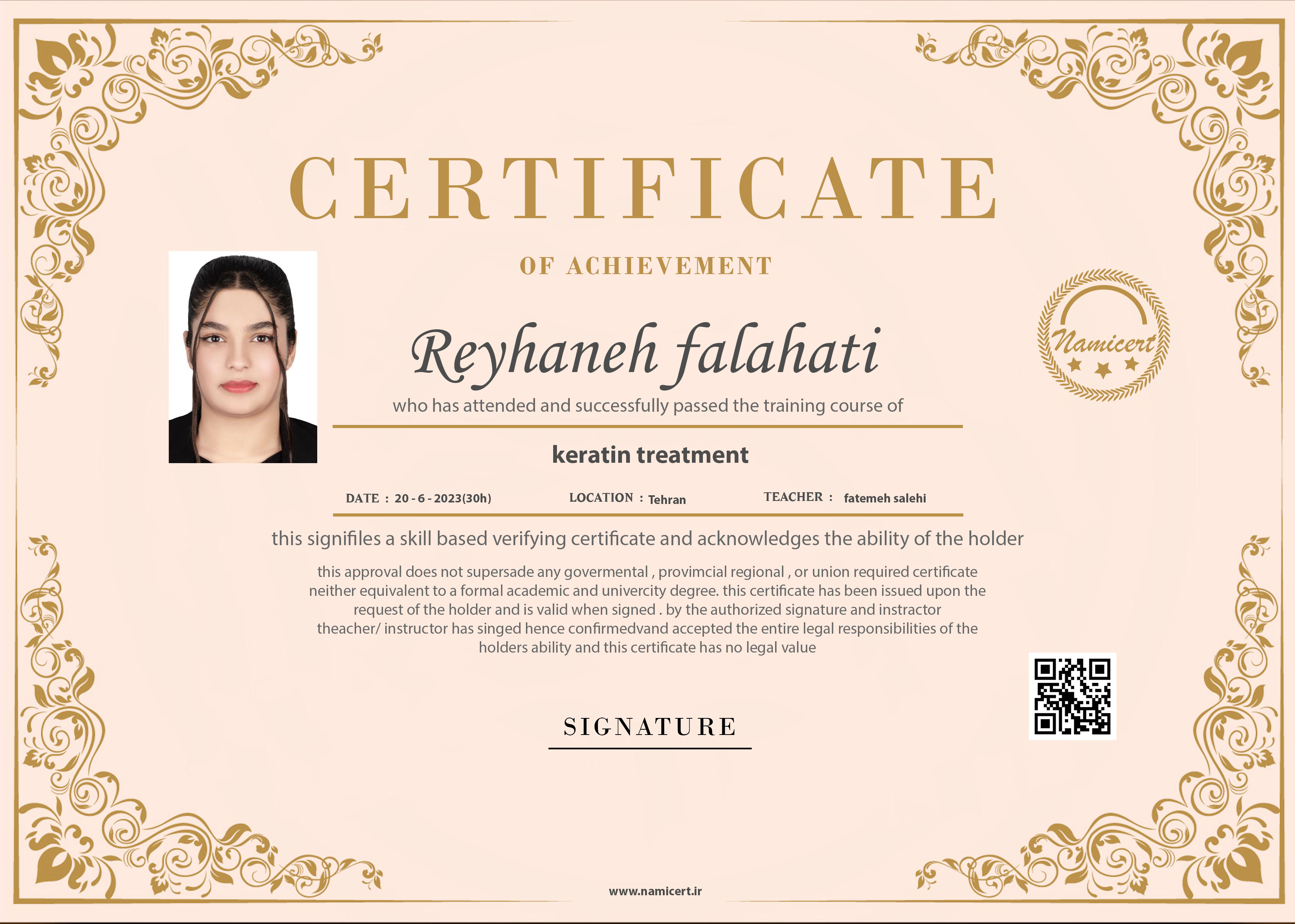The image size is (1295, 924).
Task: Click the Tehran location value
Action: tap(667, 499)
